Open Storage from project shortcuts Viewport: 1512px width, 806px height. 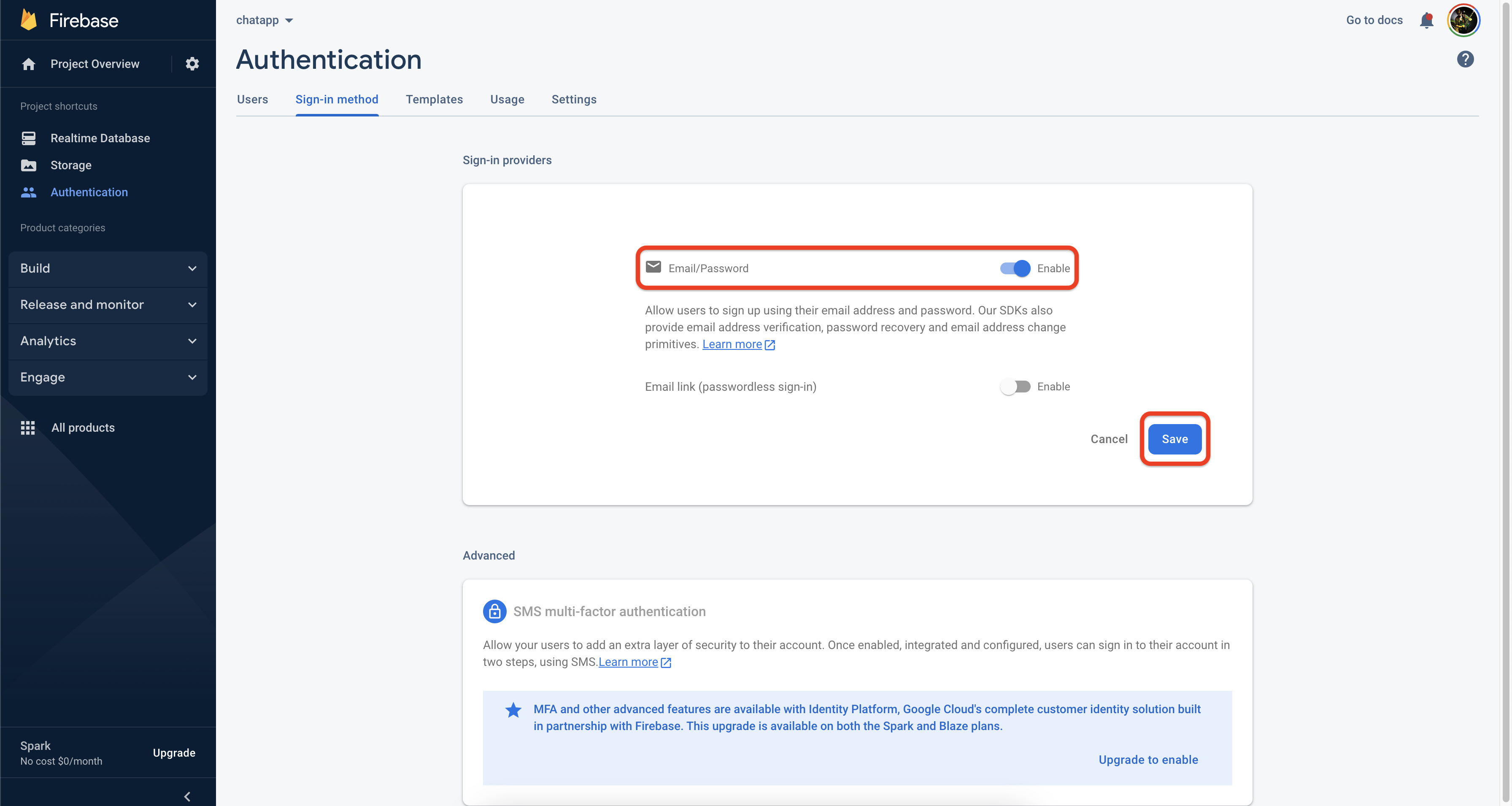[x=70, y=165]
